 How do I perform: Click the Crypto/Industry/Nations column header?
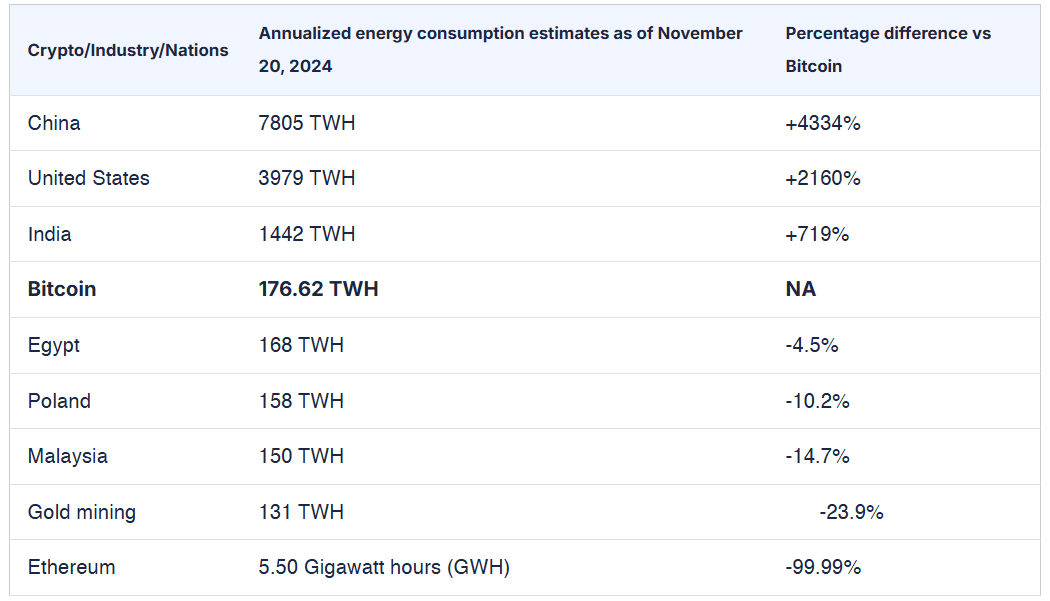[x=128, y=50]
